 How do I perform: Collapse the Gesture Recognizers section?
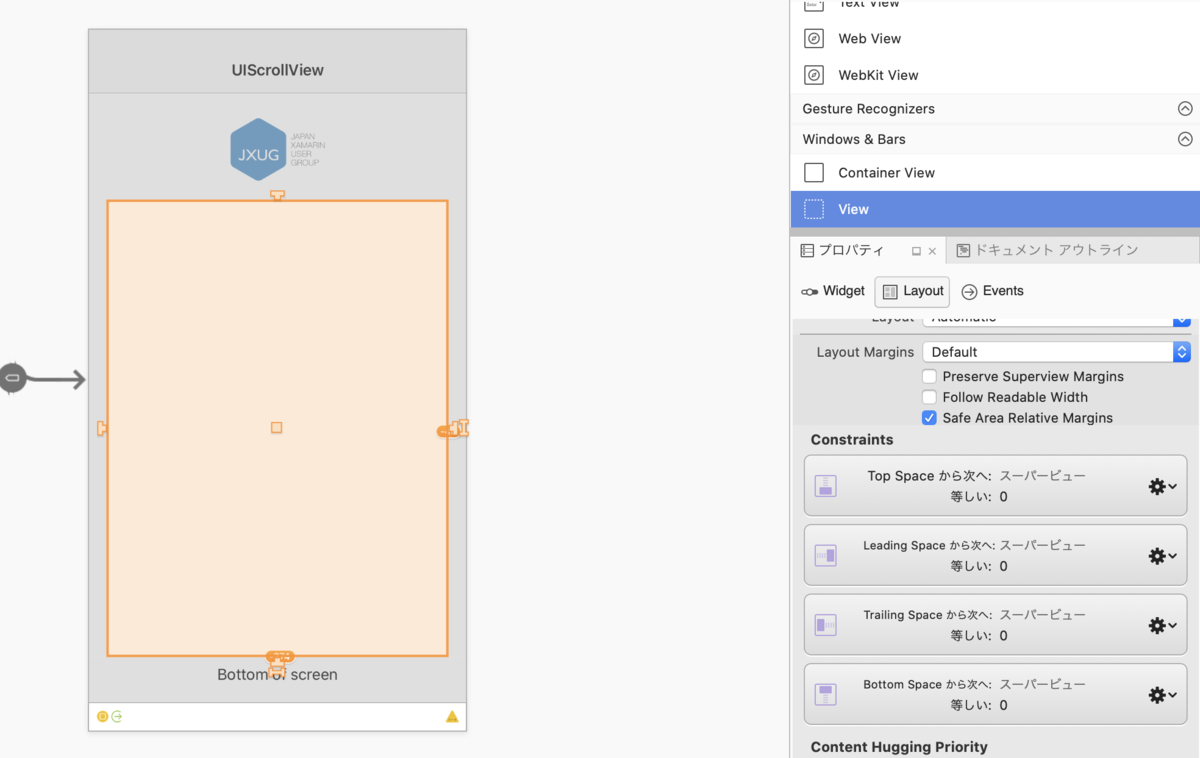tap(1185, 108)
